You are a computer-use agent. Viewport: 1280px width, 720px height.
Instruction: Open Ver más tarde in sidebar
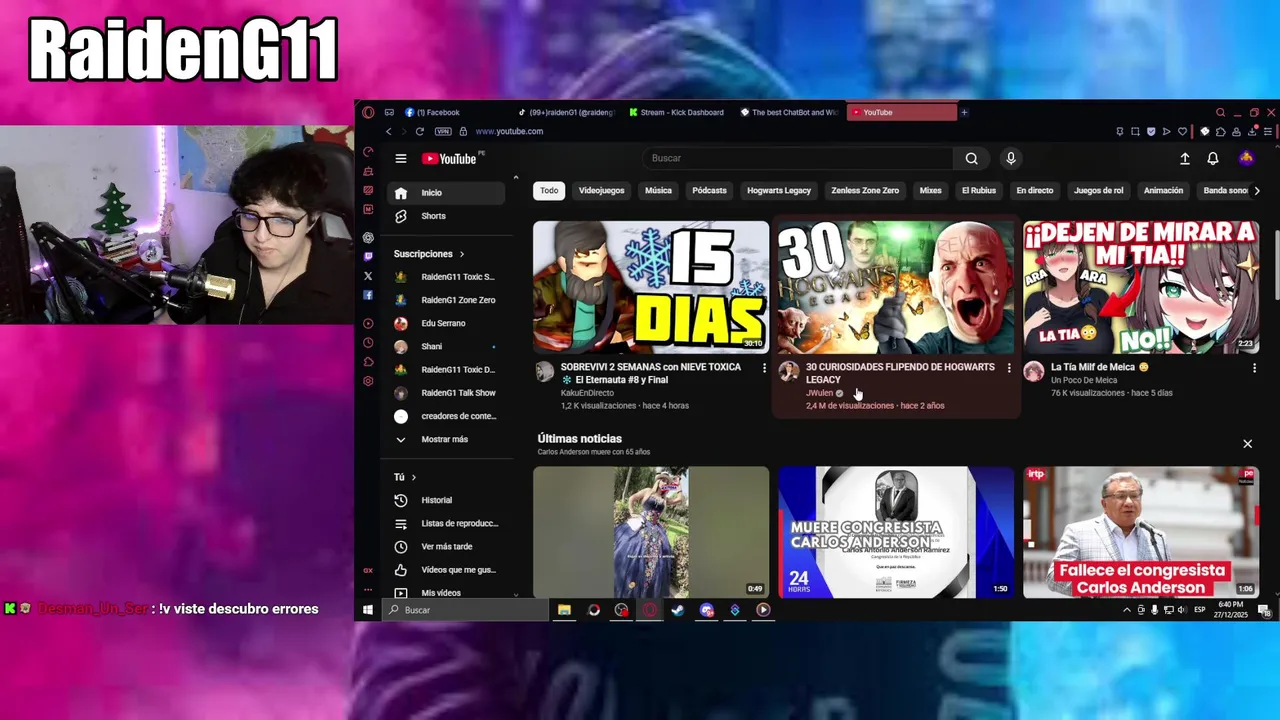(x=446, y=547)
